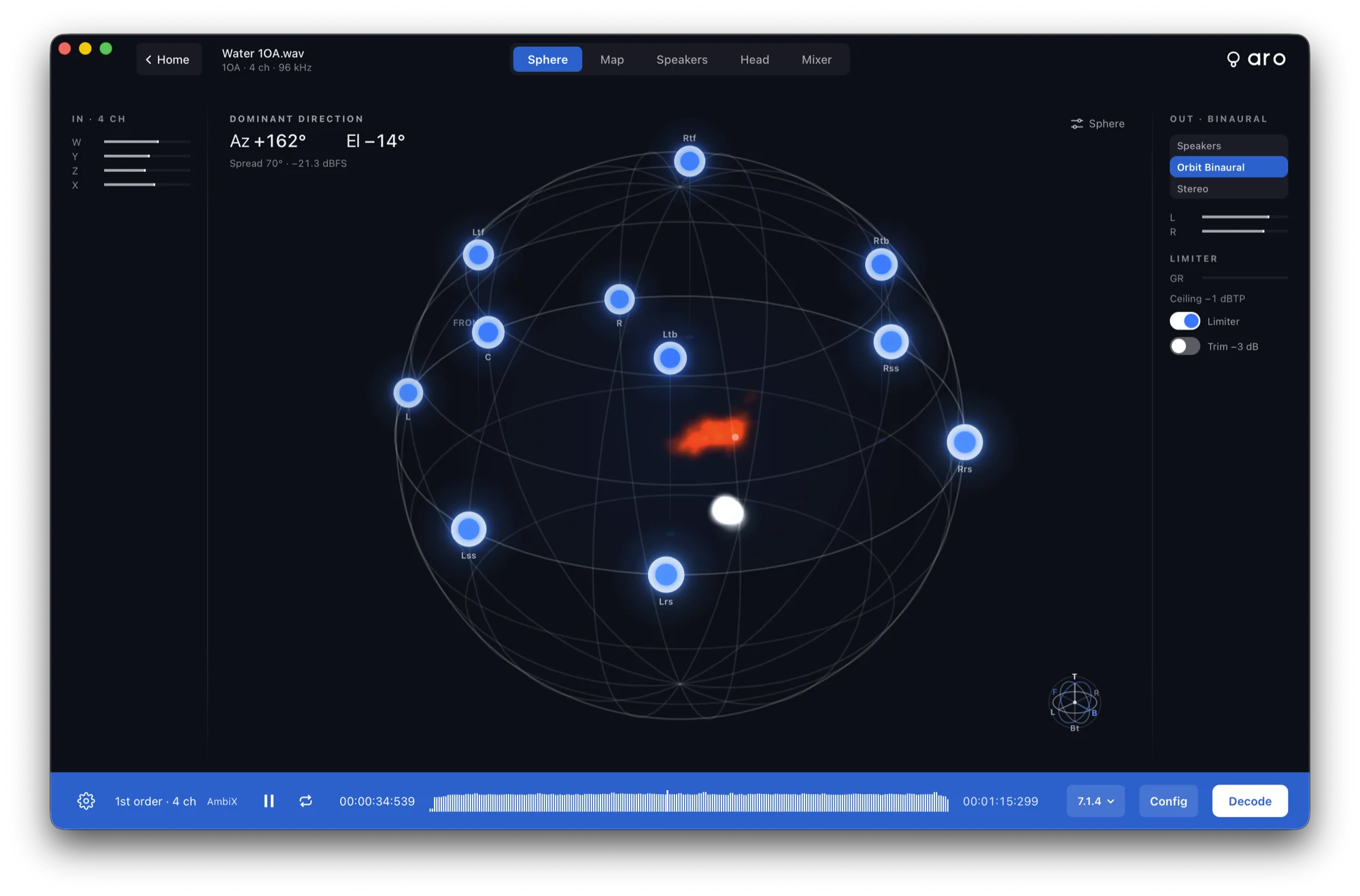Enable the Trim −3 dB toggle
Viewport: 1360px width, 896px height.
click(1185, 346)
